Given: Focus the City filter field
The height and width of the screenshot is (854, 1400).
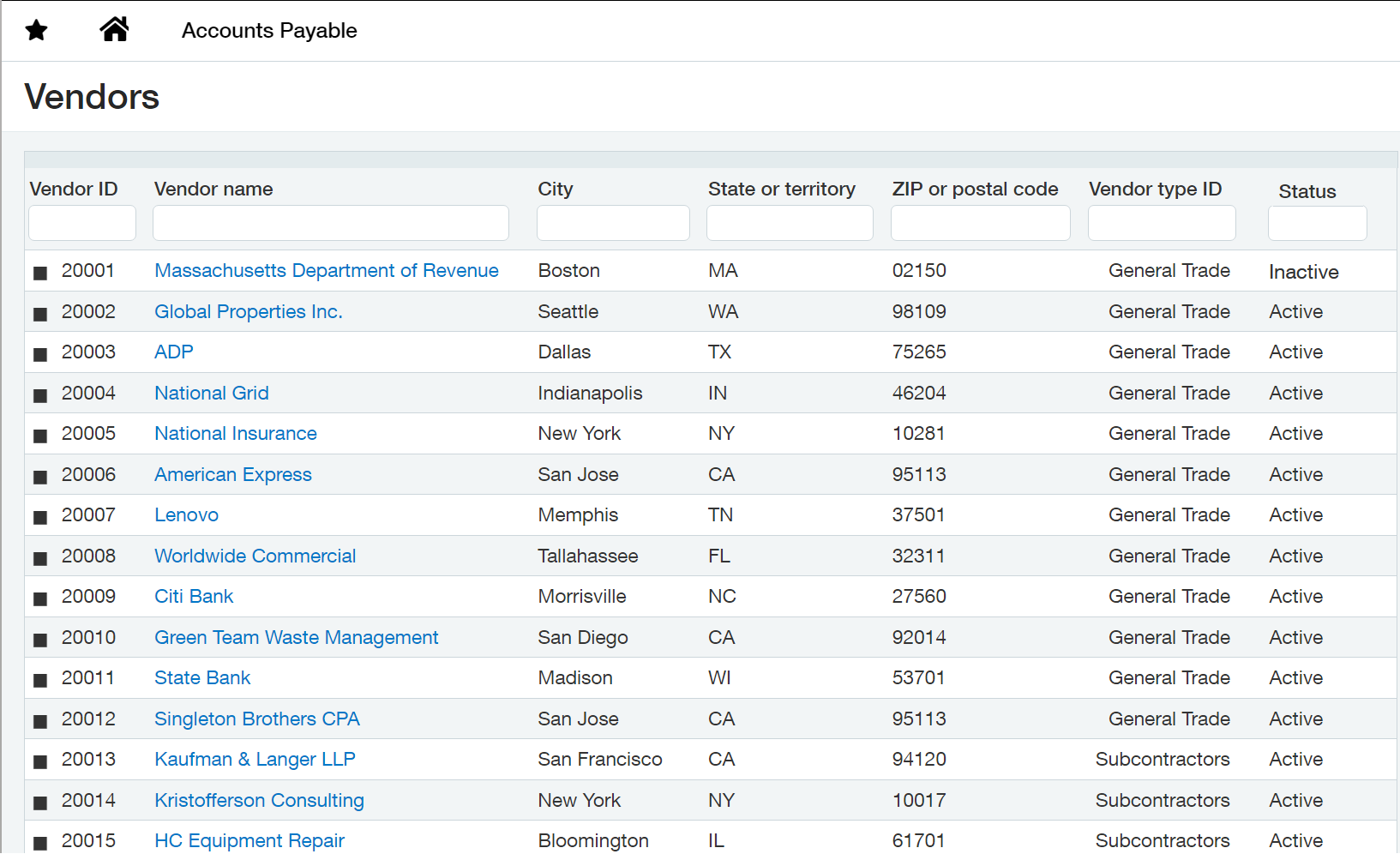Looking at the screenshot, I should click(x=613, y=223).
